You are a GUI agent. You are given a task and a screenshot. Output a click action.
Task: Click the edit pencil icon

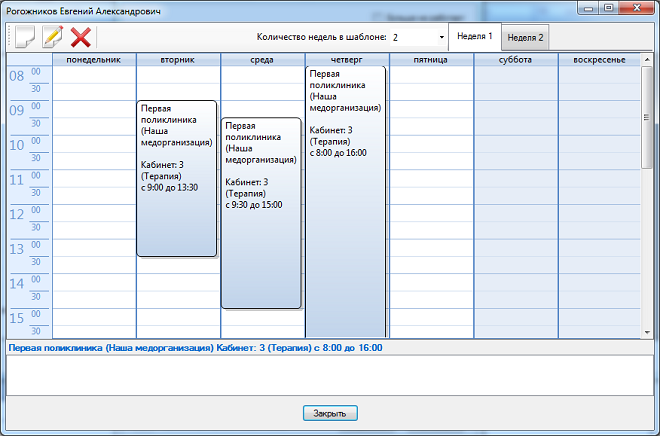click(x=53, y=37)
